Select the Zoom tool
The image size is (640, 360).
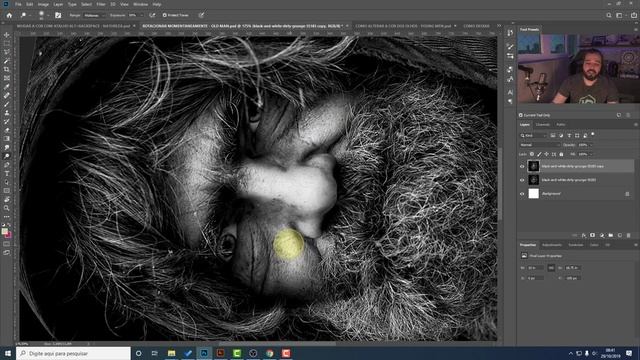7,208
